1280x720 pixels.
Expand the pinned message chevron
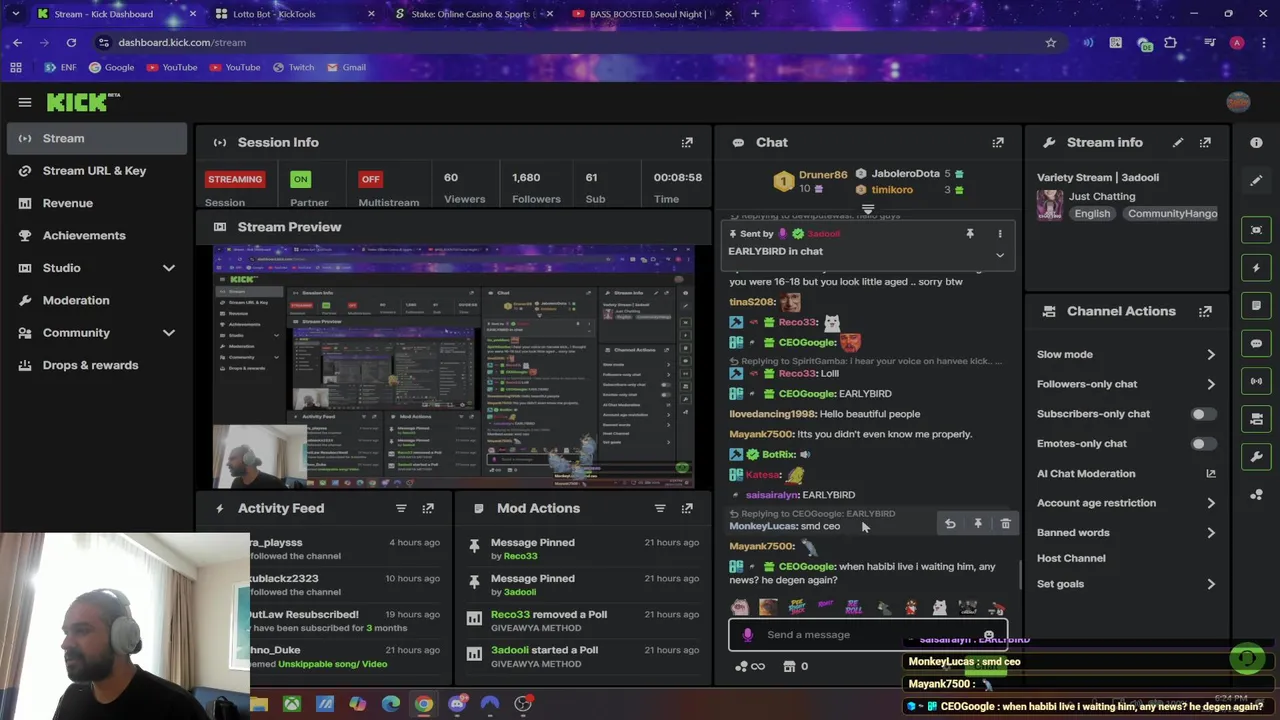click(x=999, y=255)
